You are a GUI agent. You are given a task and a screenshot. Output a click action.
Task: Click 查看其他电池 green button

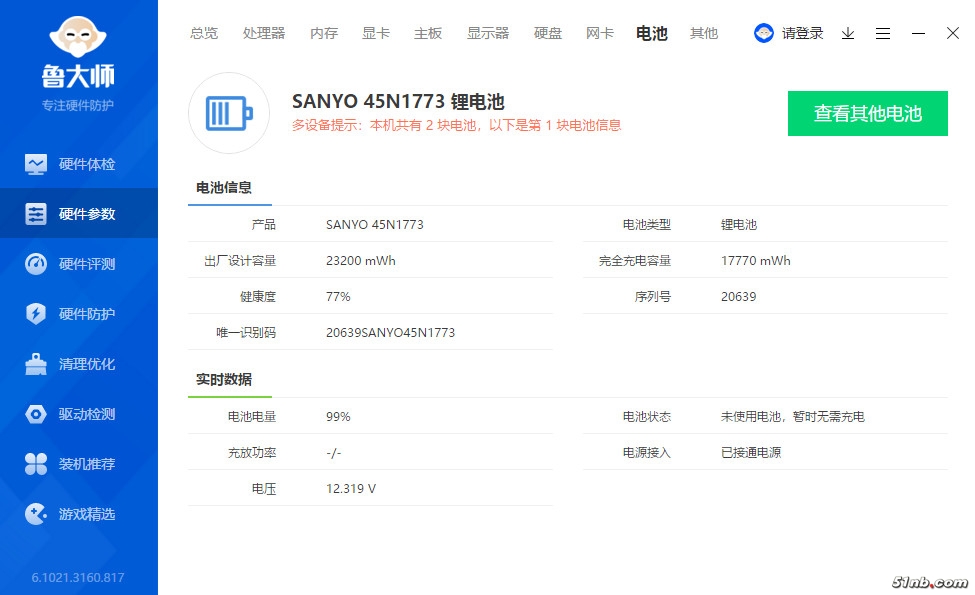867,113
